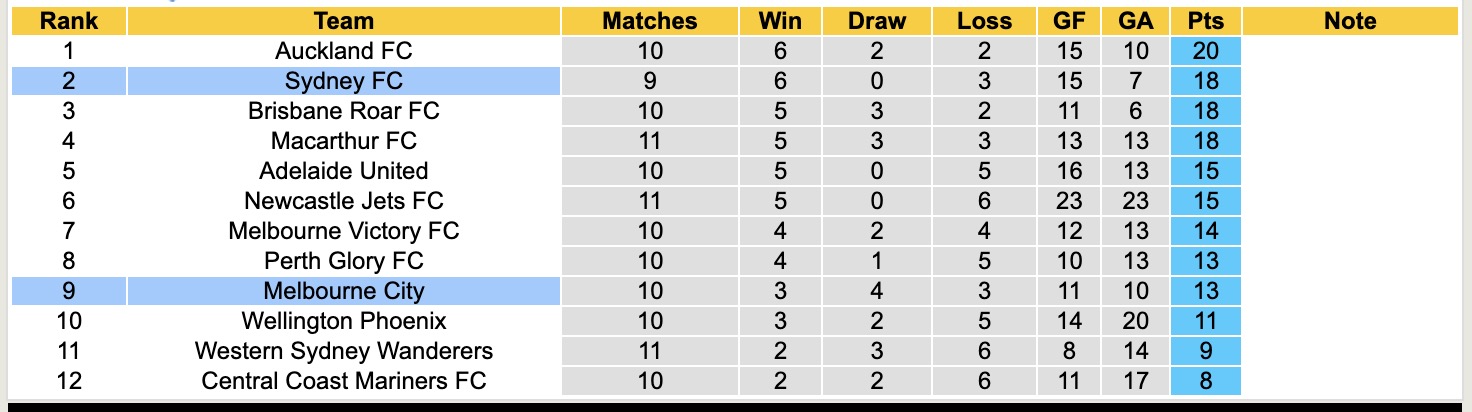The height and width of the screenshot is (412, 1472).
Task: Open Adelaide United team entry
Action: pyautogui.click(x=343, y=171)
